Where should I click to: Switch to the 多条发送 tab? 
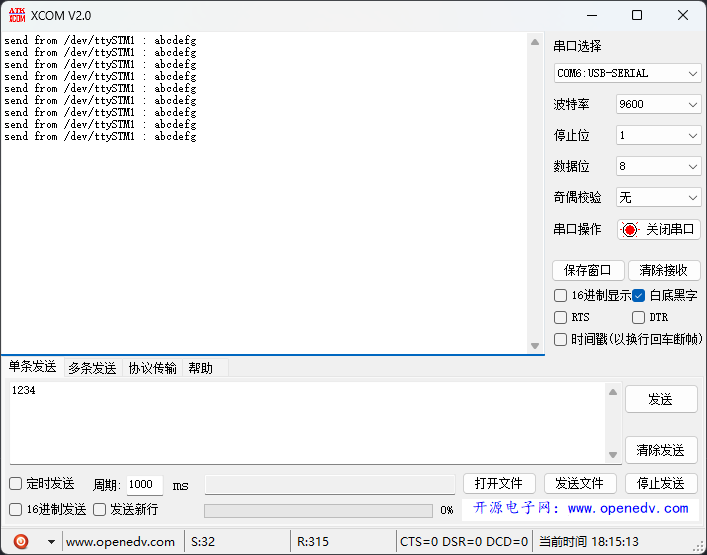[92, 368]
